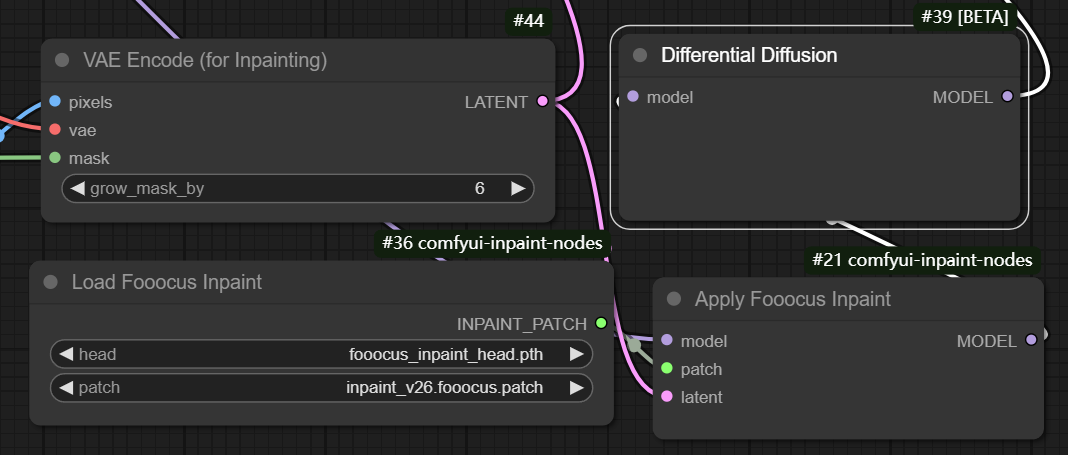Collapse the Load Fooocus Inpaint node
Viewport: 1068px width, 455px height.
51,283
